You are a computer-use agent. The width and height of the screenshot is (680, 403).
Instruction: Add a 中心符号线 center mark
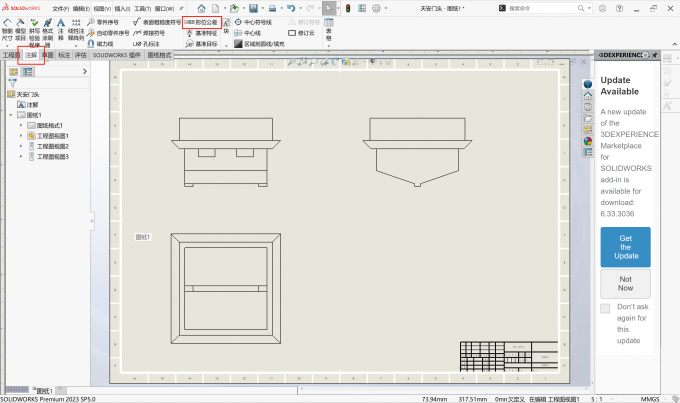(253, 22)
